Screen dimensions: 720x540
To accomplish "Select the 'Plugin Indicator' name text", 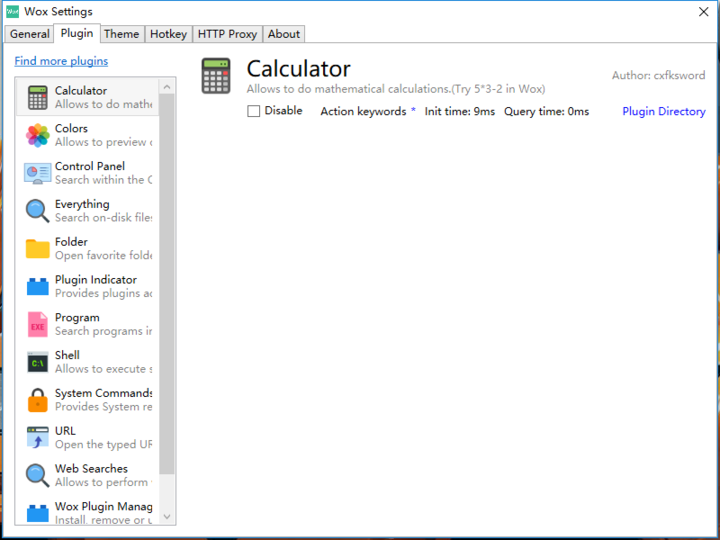I will pos(96,280).
